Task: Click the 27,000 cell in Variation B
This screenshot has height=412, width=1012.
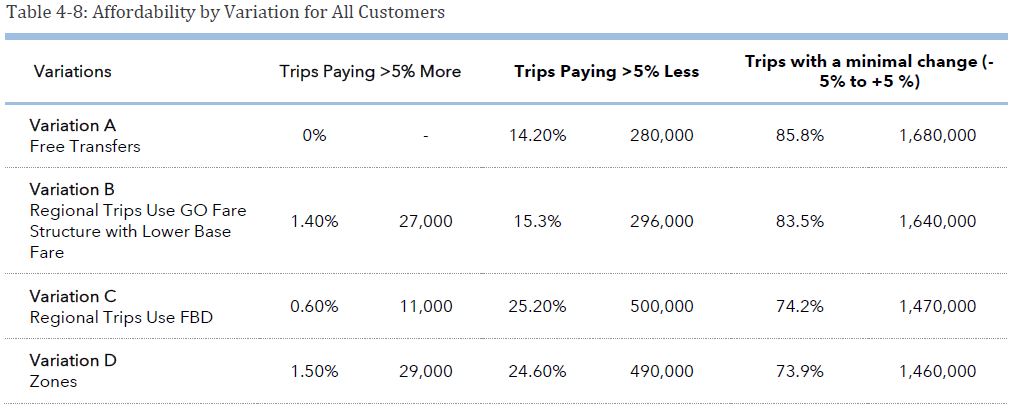Action: [425, 221]
